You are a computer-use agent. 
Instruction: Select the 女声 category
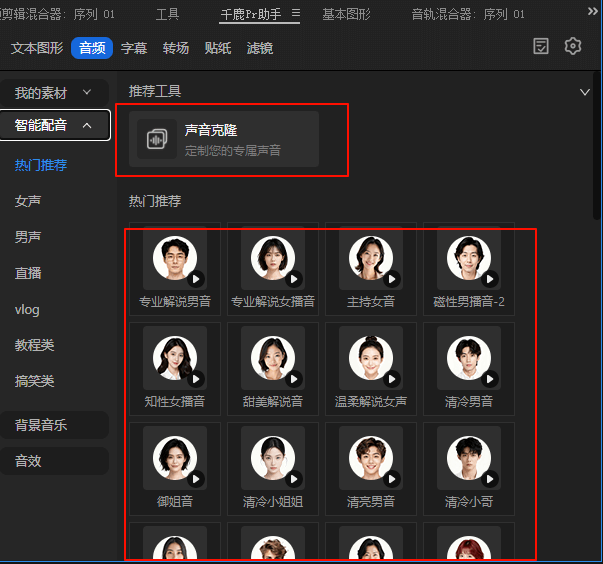click(28, 201)
